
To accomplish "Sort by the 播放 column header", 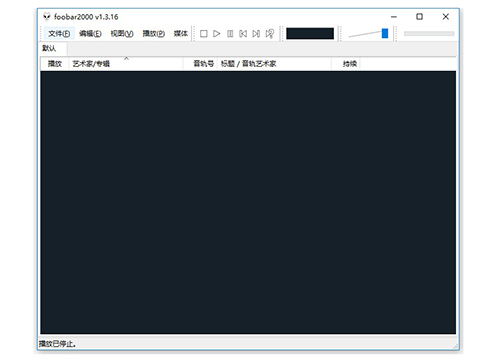I will click(55, 64).
